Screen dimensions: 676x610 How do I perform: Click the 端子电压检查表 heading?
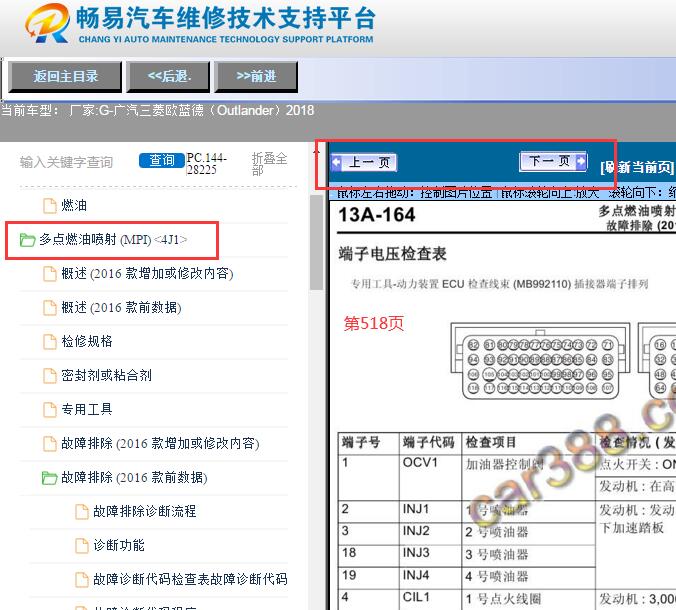pyautogui.click(x=392, y=254)
